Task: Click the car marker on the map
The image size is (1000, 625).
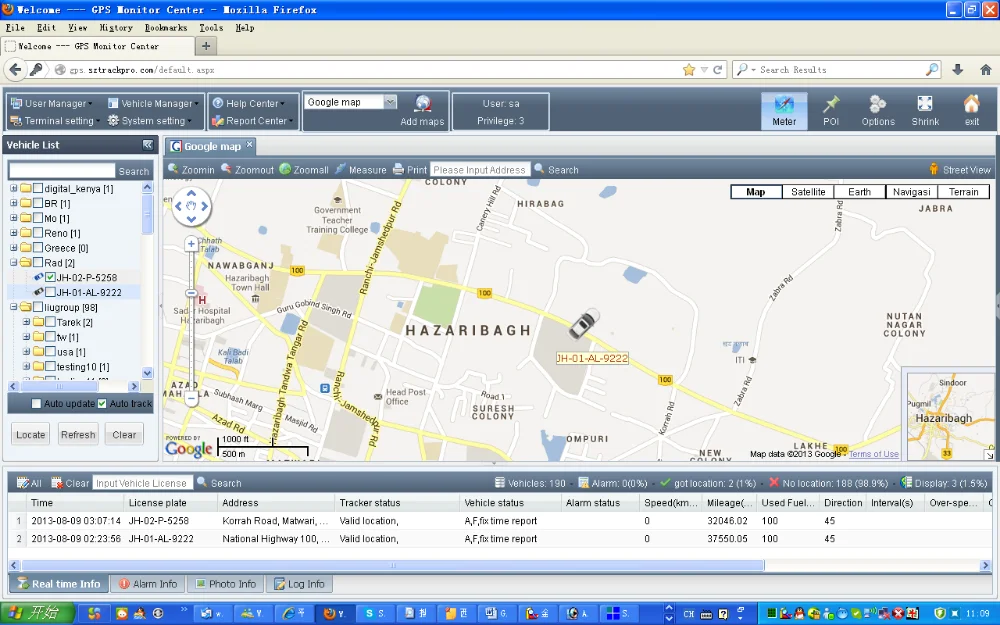Action: click(x=583, y=325)
